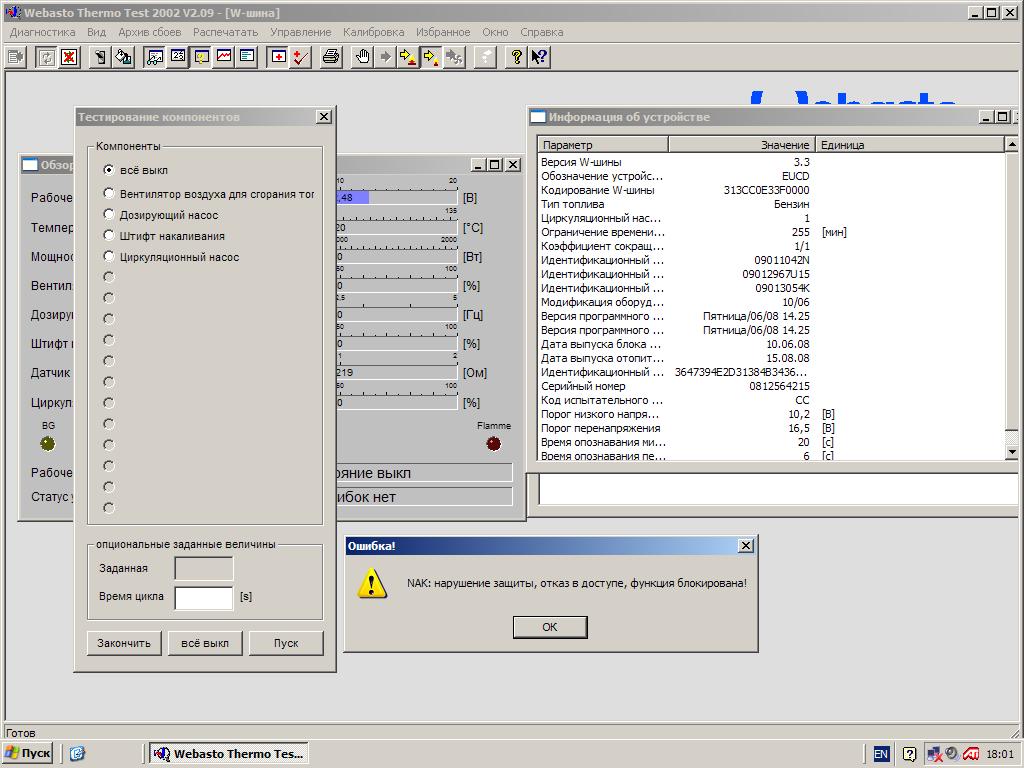
Task: Click the printer icon in toolbar
Action: pos(331,57)
